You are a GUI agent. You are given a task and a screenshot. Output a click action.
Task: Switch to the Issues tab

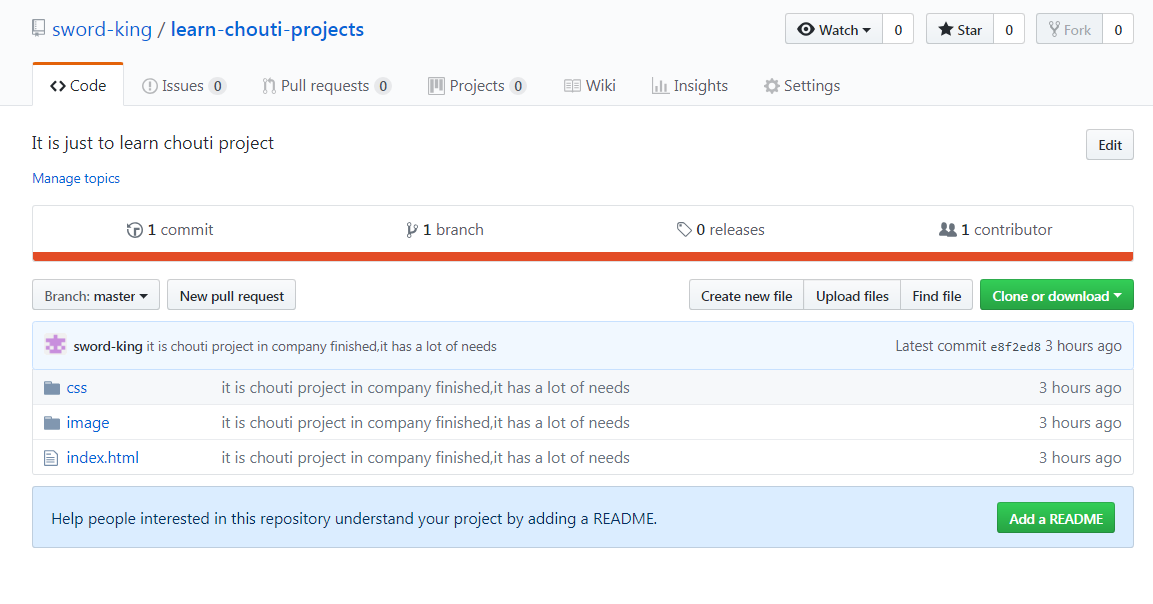(x=184, y=86)
